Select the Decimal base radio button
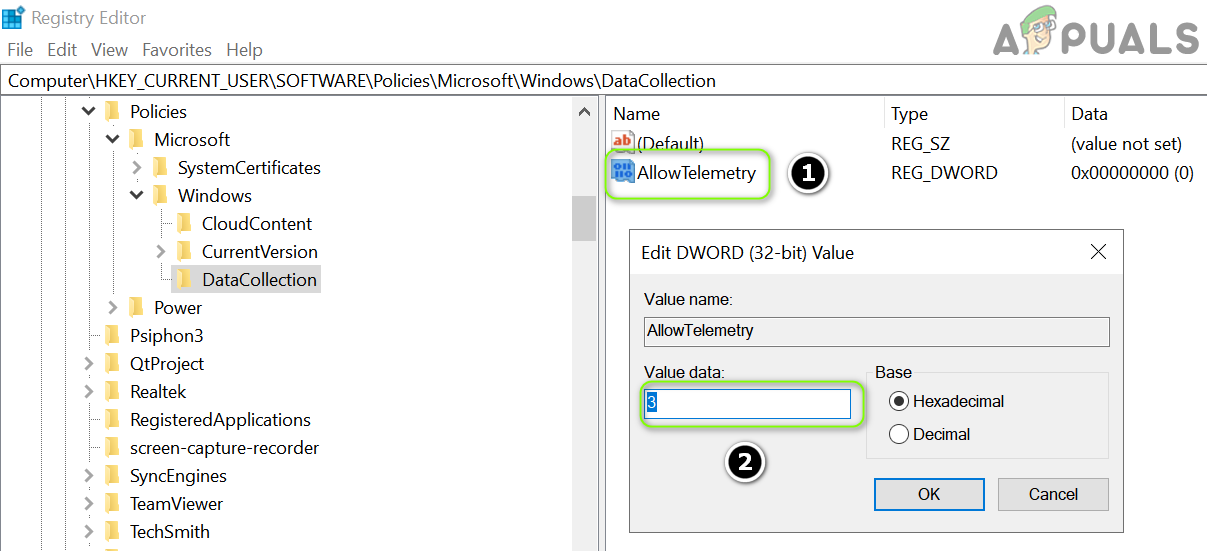The image size is (1207, 551). point(898,434)
